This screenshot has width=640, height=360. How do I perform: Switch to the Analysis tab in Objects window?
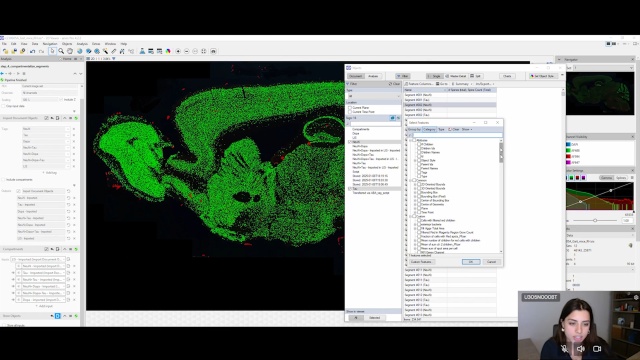(373, 76)
